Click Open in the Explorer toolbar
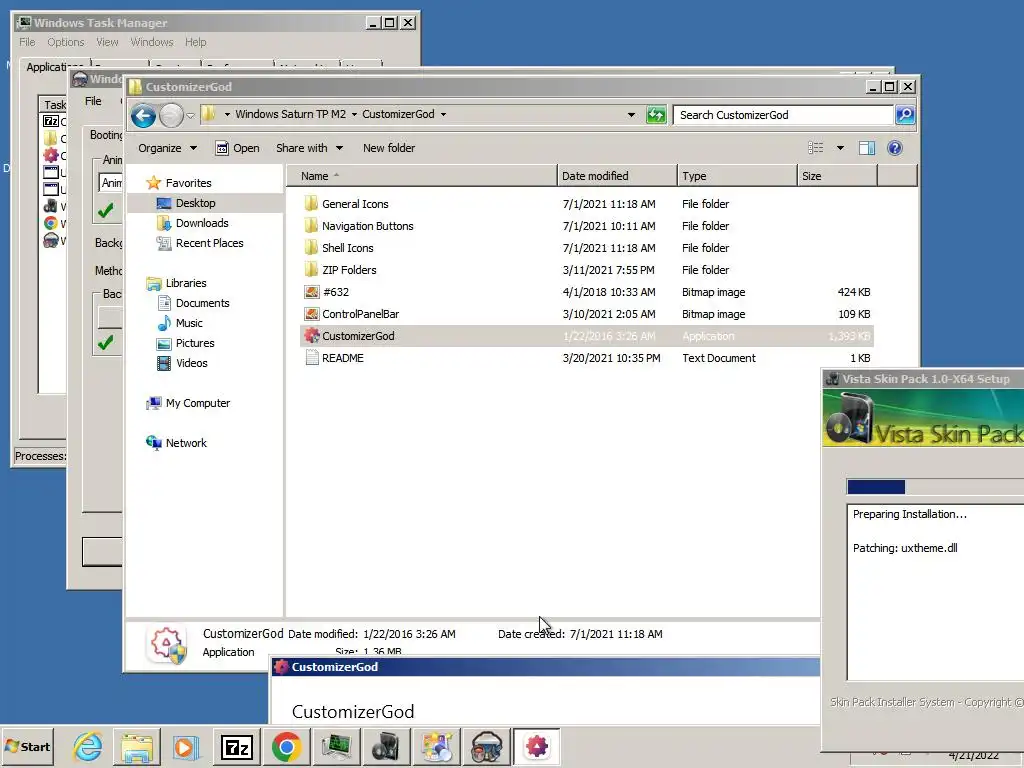 click(238, 148)
